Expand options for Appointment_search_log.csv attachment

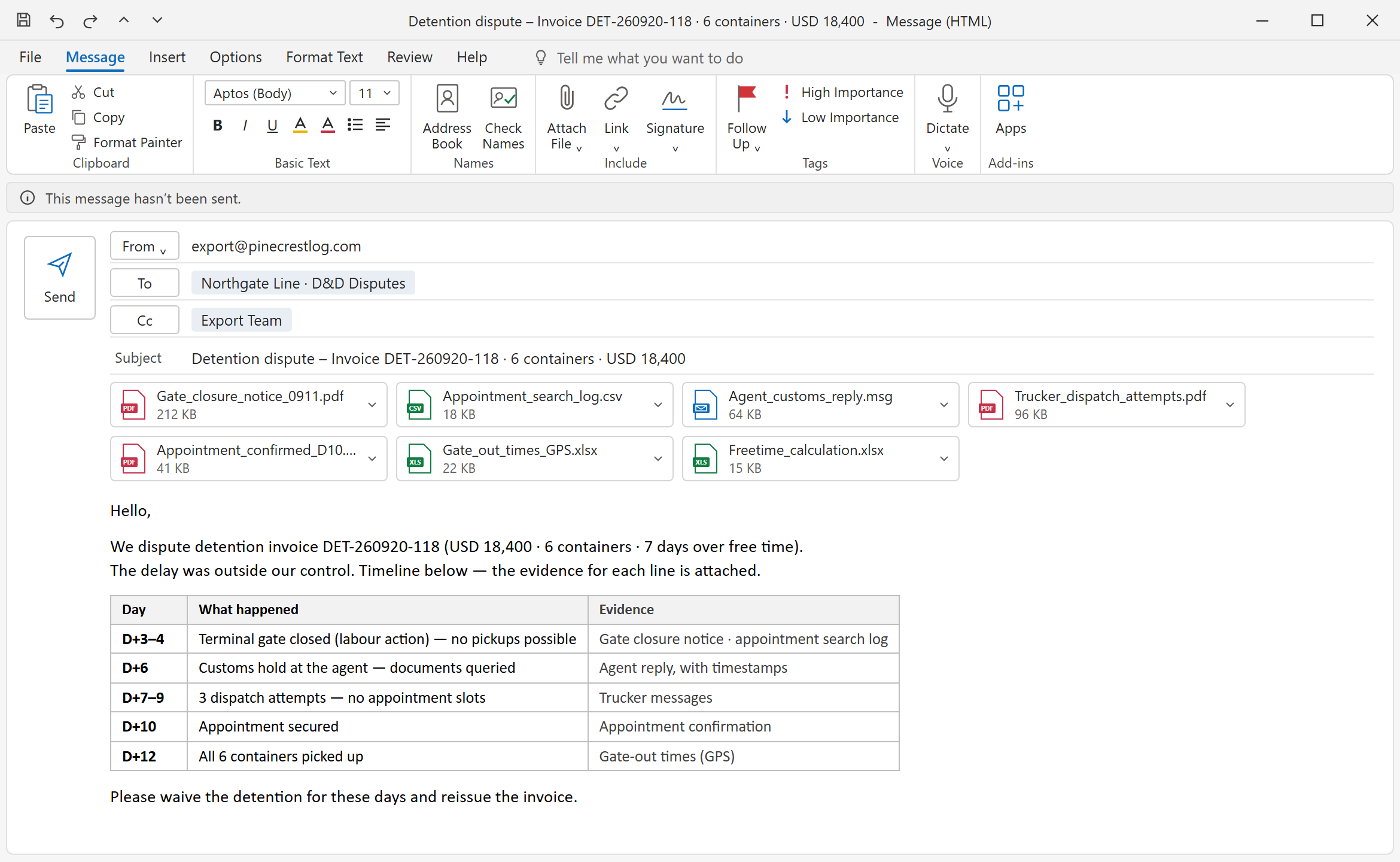[658, 405]
